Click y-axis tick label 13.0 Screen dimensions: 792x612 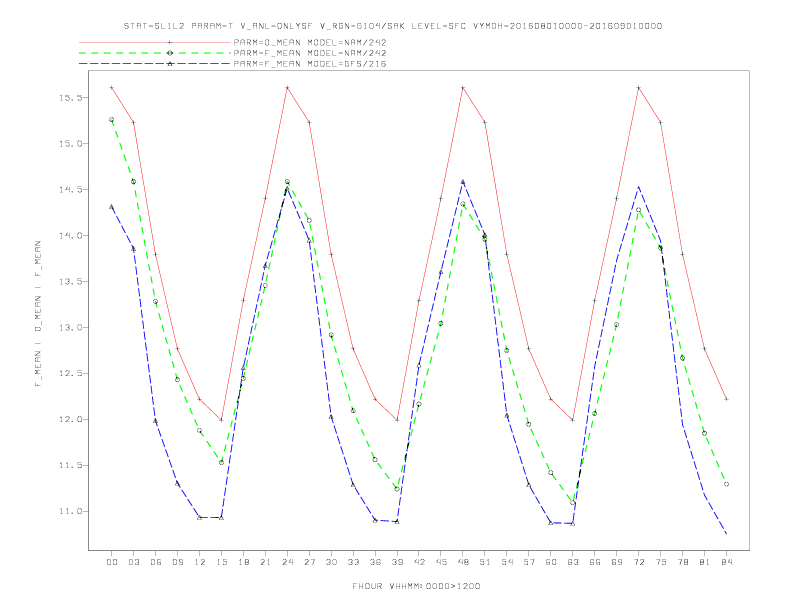point(70,327)
